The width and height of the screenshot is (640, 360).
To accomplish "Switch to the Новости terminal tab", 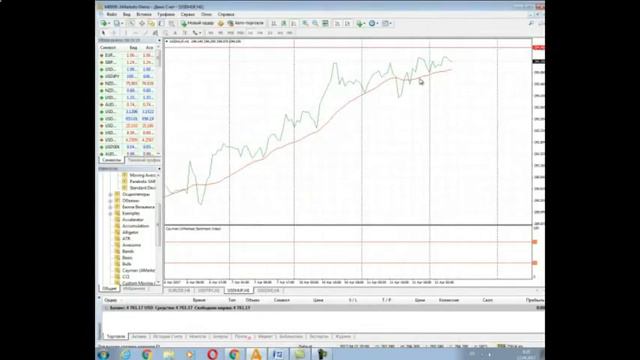I will [198, 337].
